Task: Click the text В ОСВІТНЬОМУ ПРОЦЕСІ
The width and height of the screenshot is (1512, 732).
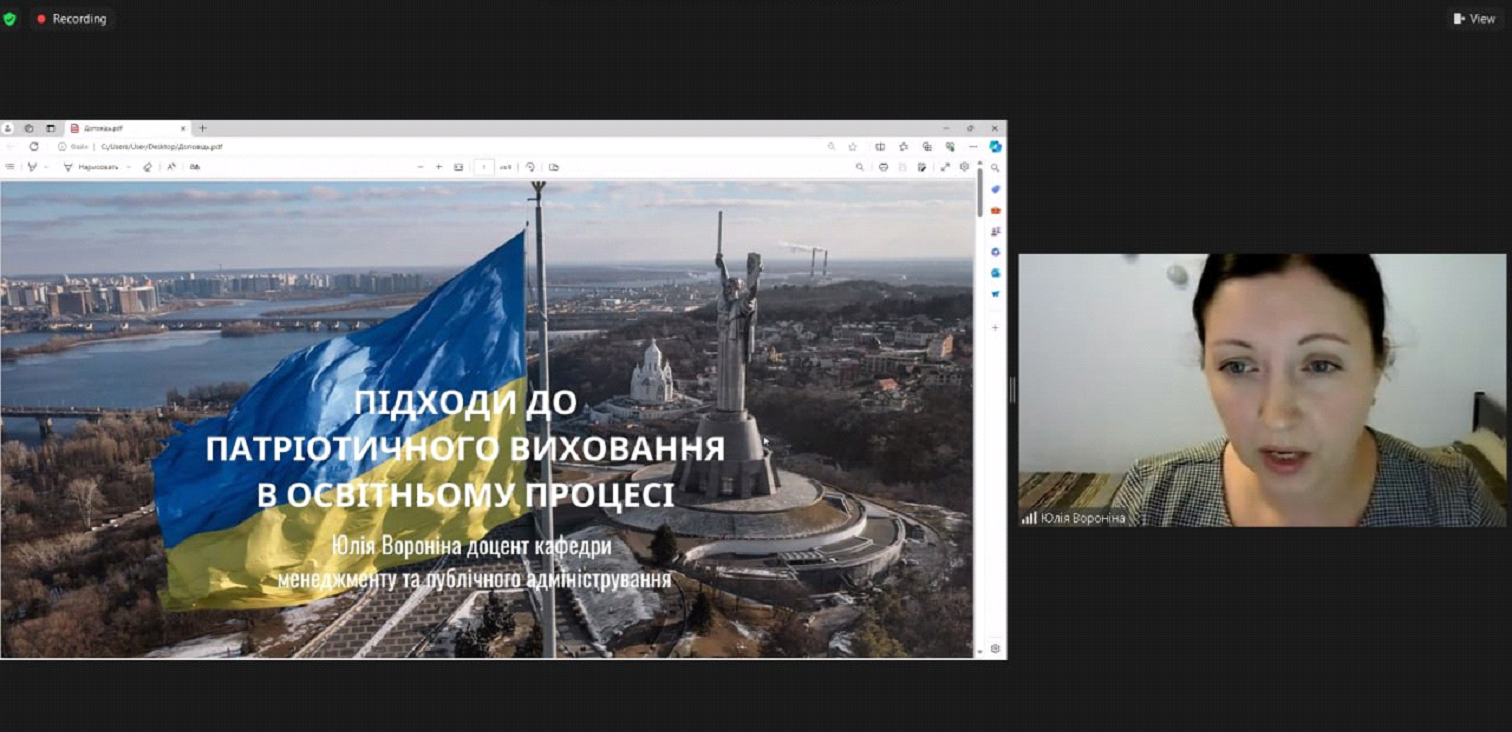Action: (x=465, y=494)
